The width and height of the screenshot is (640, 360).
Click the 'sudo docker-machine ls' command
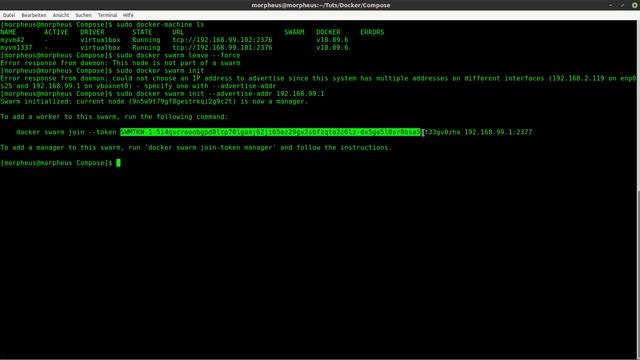[x=160, y=25]
